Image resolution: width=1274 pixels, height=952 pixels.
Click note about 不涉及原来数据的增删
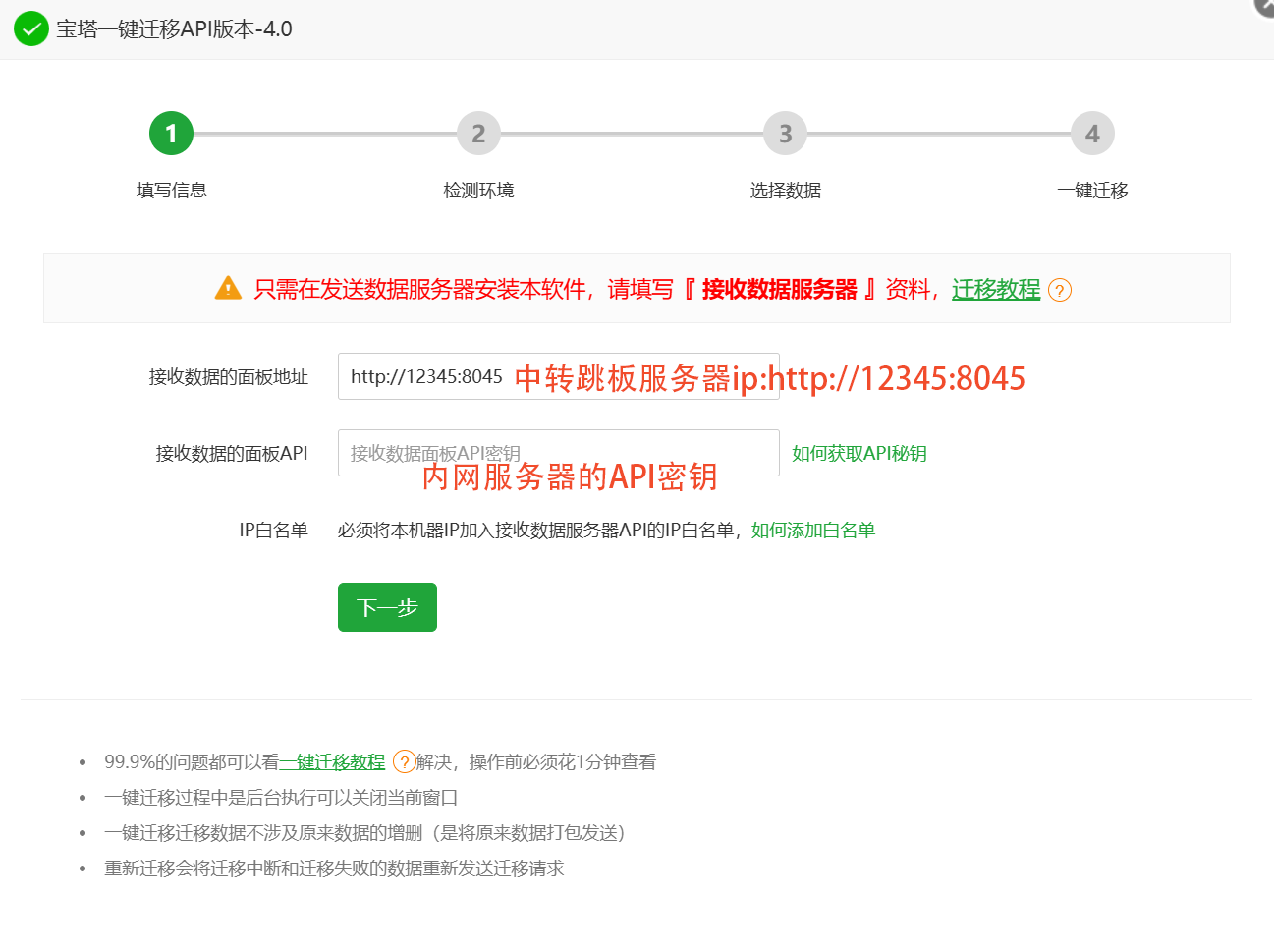coord(365,833)
